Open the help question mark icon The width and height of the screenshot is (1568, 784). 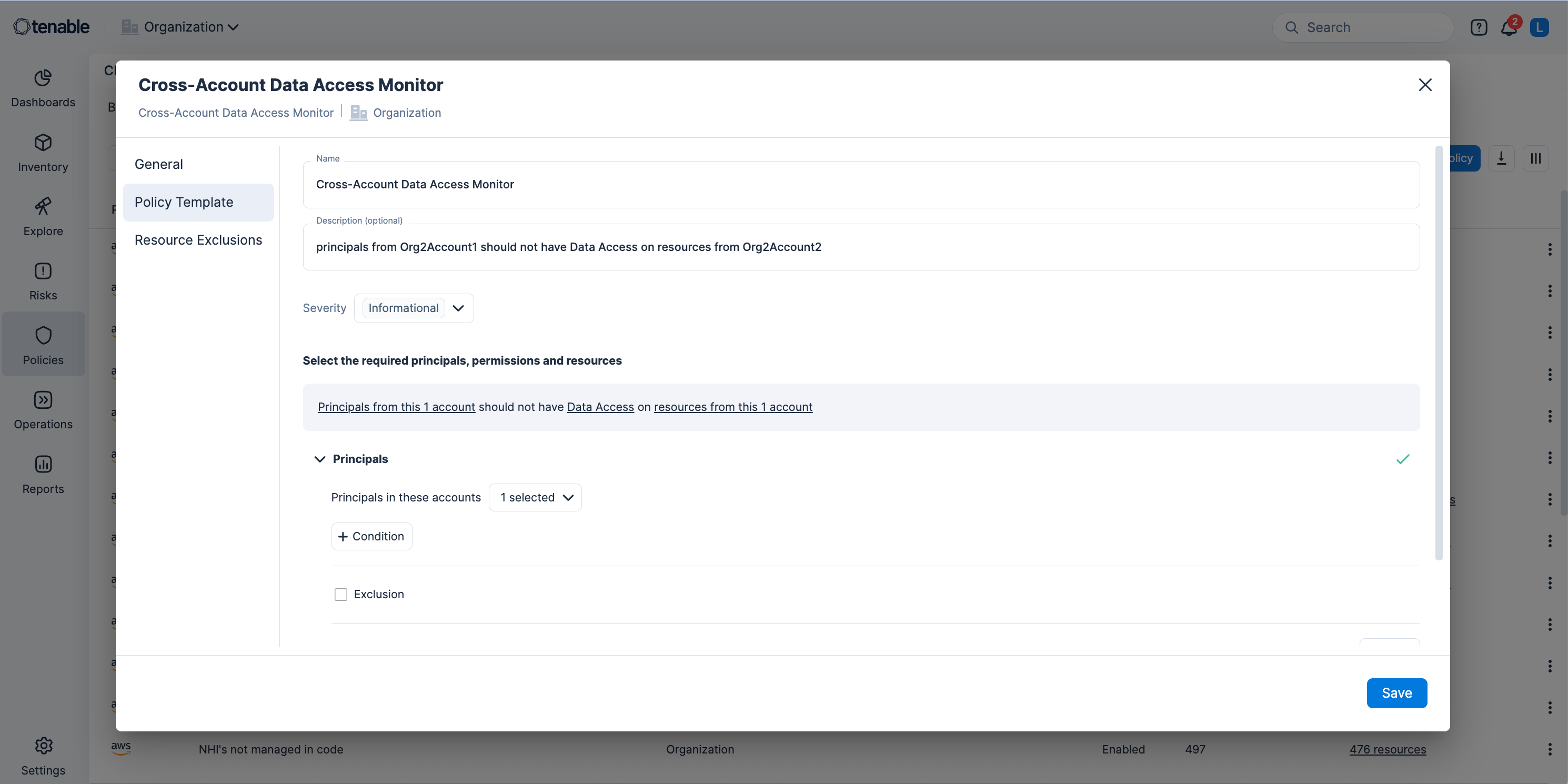point(1479,27)
